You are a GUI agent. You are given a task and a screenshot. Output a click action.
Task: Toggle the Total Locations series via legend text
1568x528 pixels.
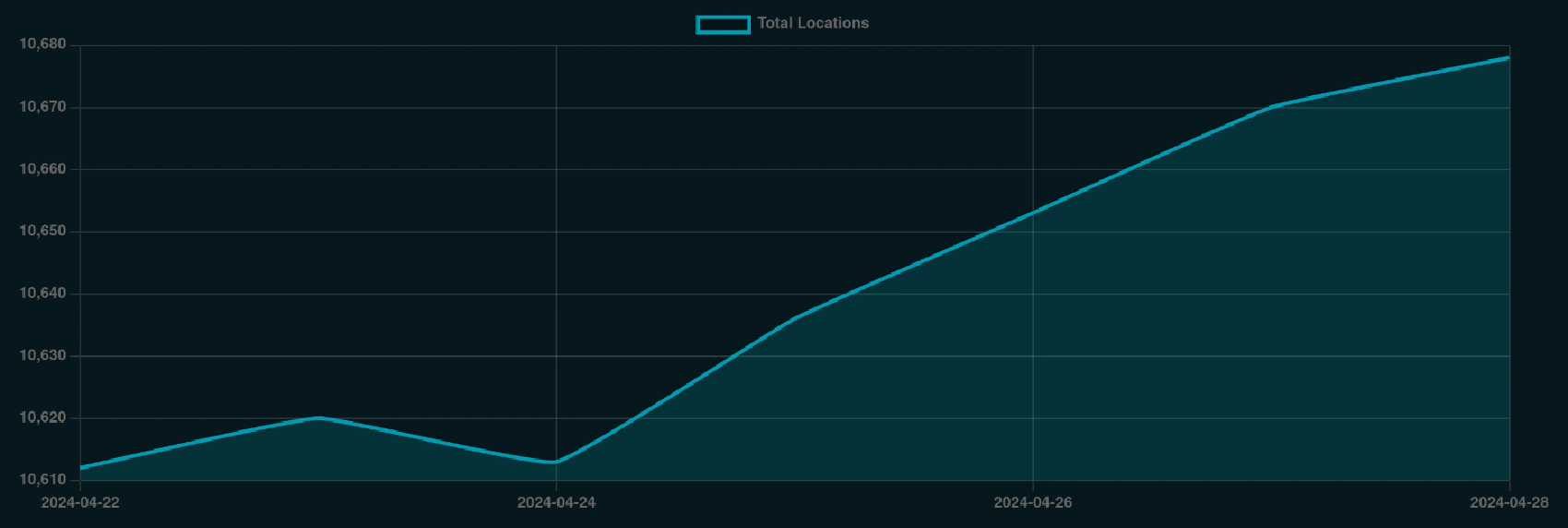coord(813,23)
